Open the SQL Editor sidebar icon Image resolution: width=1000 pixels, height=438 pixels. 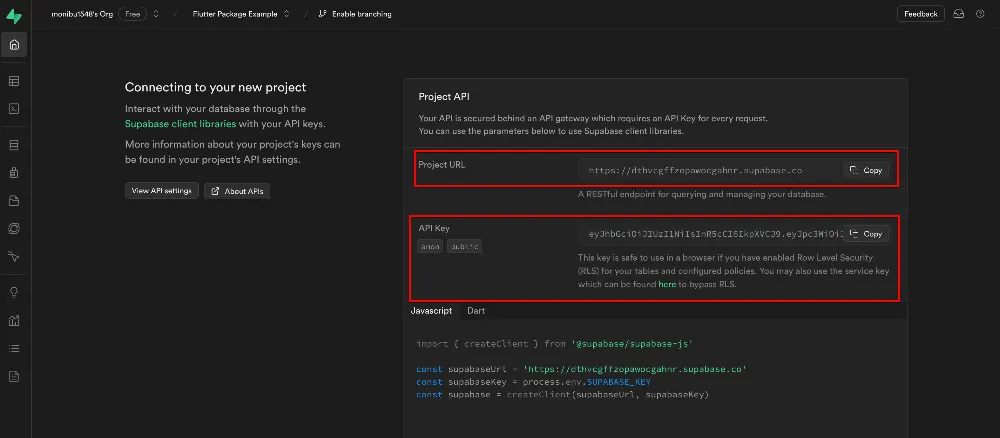coord(14,108)
